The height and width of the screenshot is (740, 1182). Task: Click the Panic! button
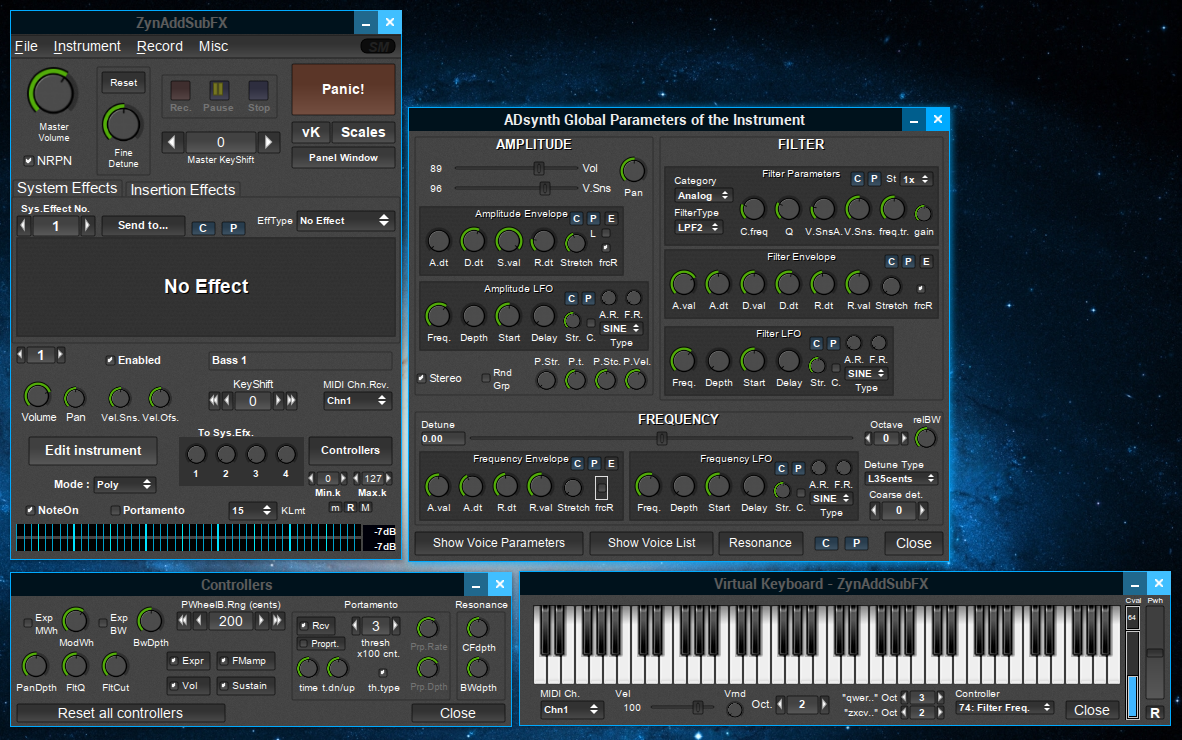click(343, 89)
